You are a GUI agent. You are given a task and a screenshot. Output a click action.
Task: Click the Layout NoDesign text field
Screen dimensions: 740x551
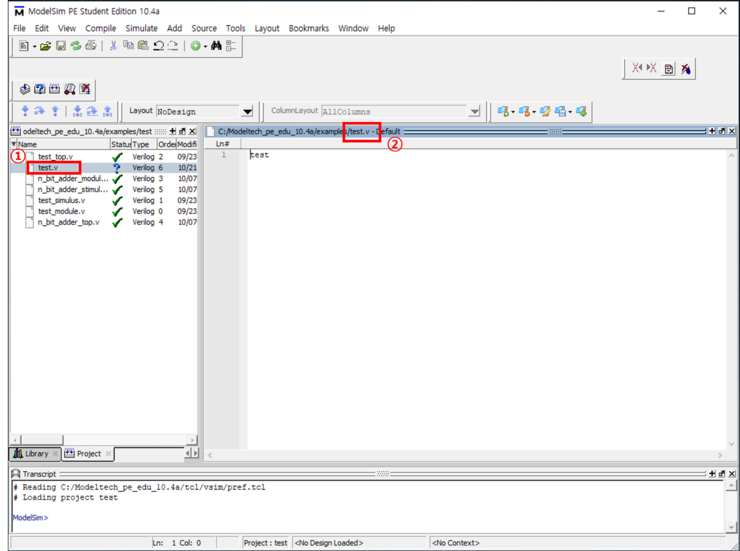coord(198,112)
